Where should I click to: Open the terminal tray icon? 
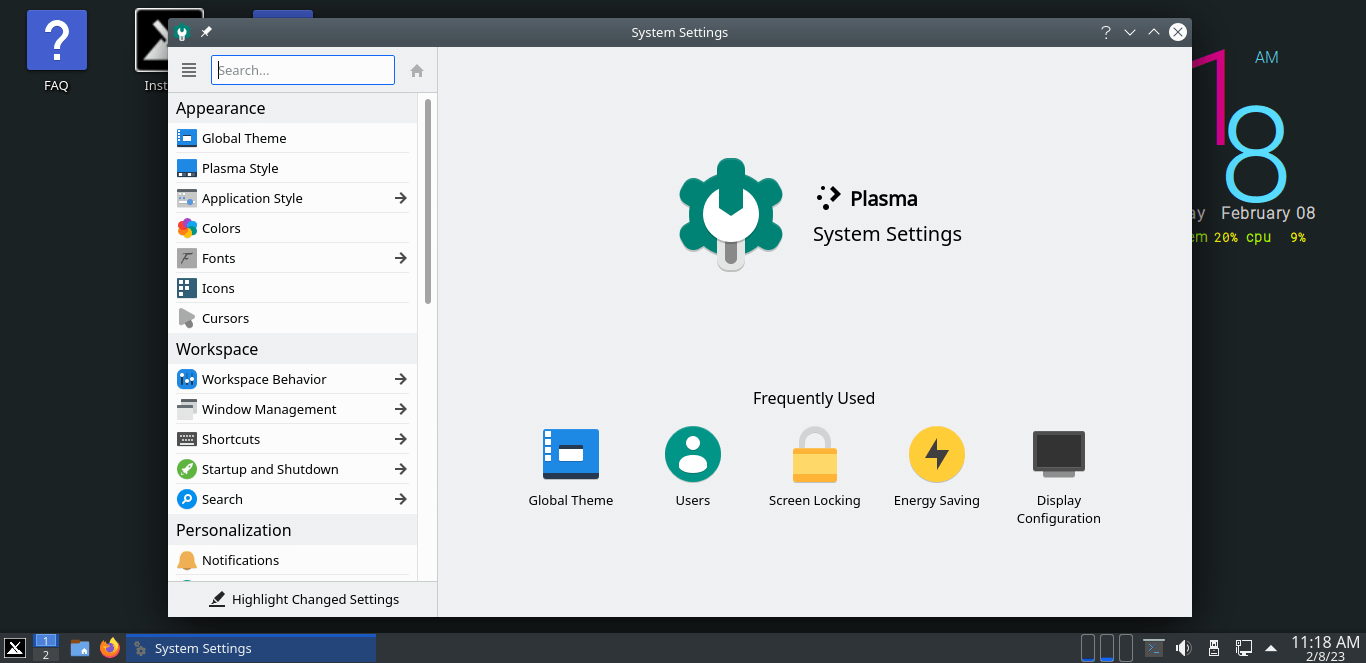[x=1154, y=648]
